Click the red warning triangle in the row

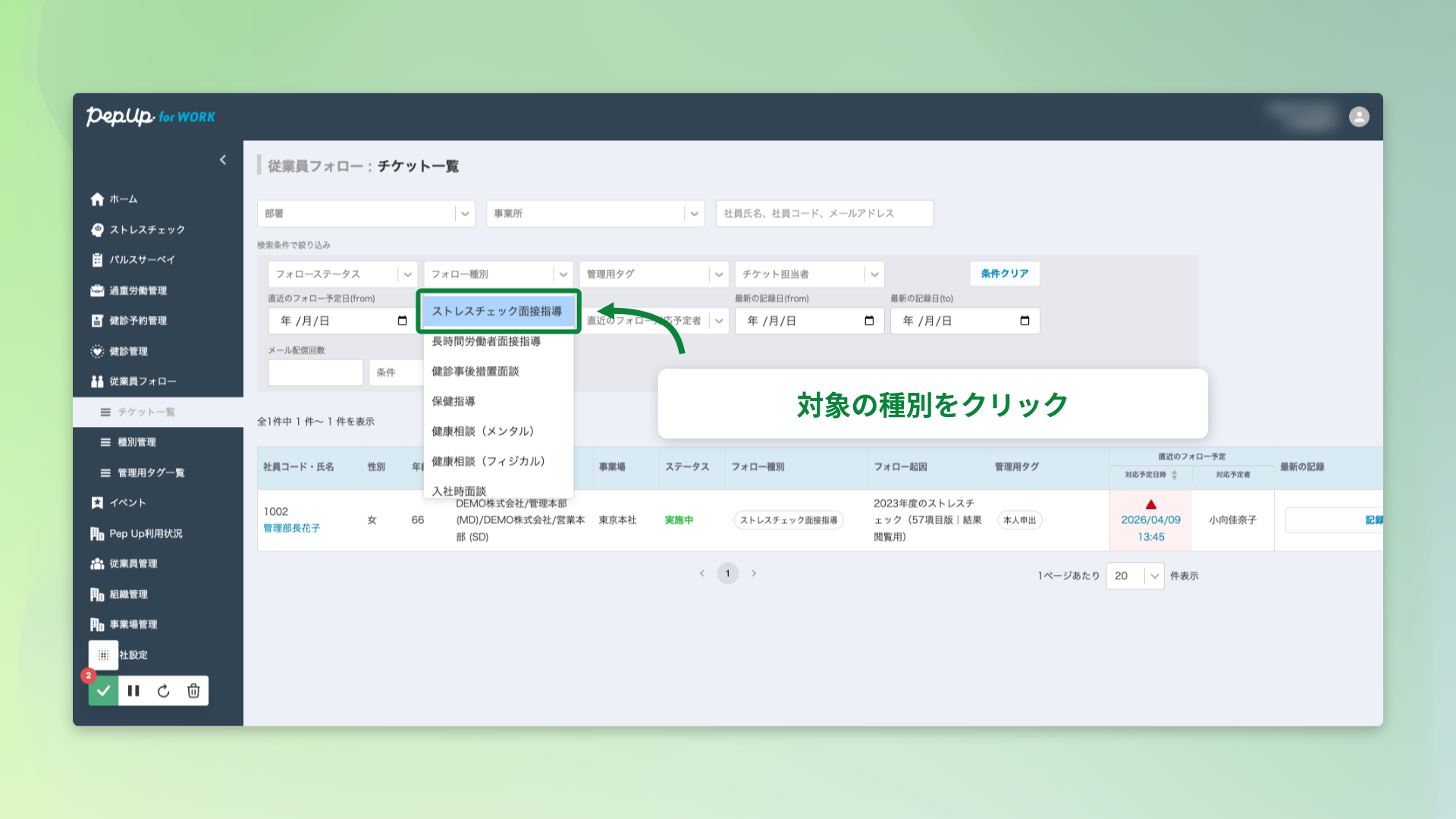coord(1151,504)
